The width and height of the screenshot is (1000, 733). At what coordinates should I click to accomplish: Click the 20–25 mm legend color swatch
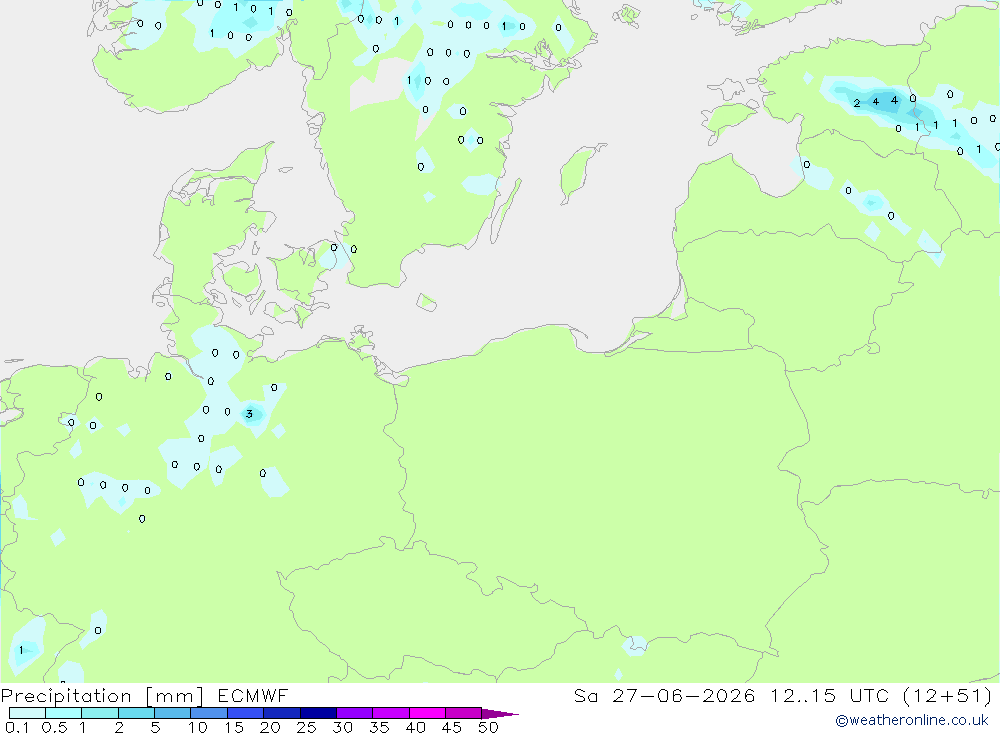[281, 713]
